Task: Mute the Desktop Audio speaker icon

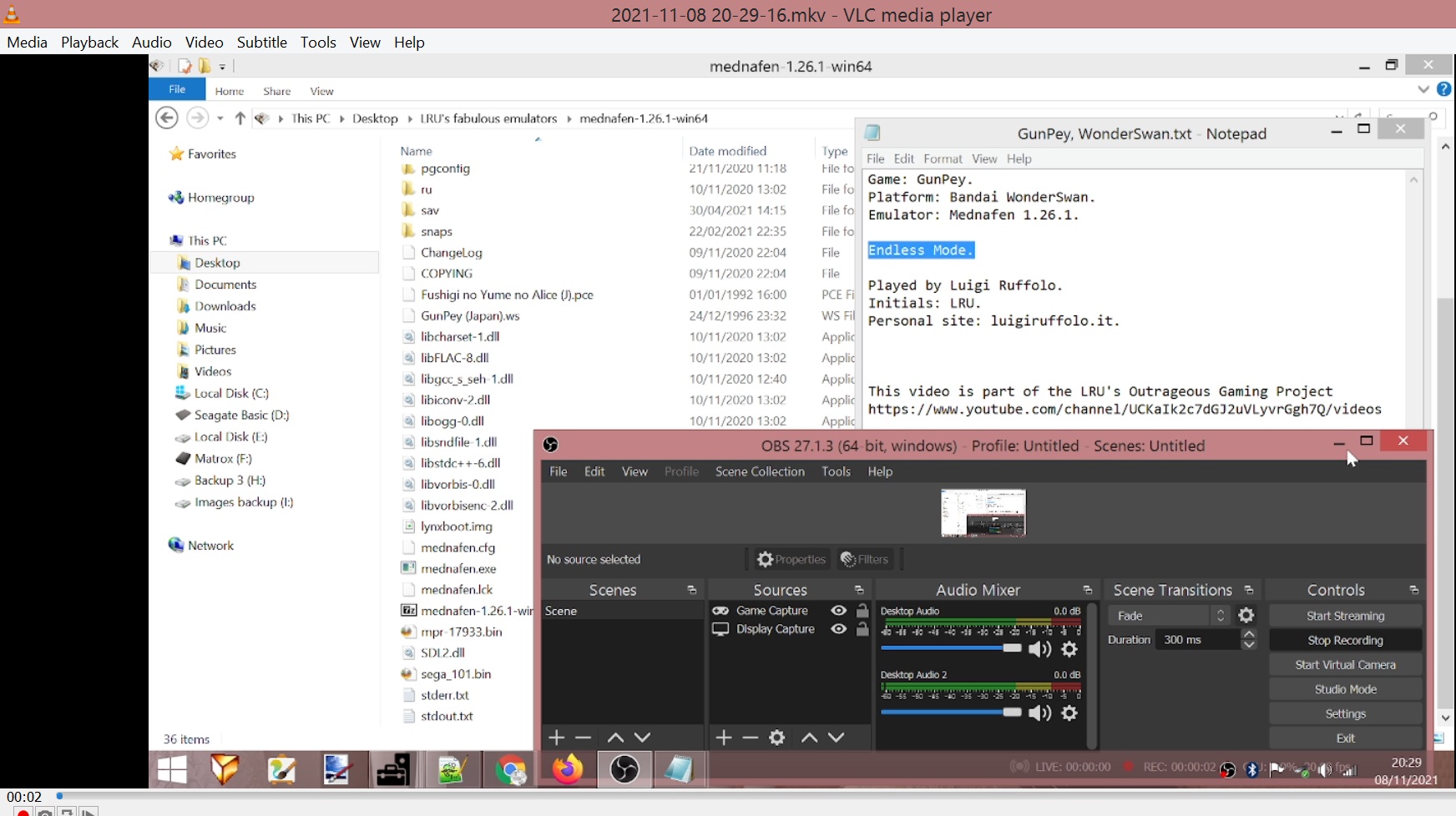Action: pos(1039,649)
